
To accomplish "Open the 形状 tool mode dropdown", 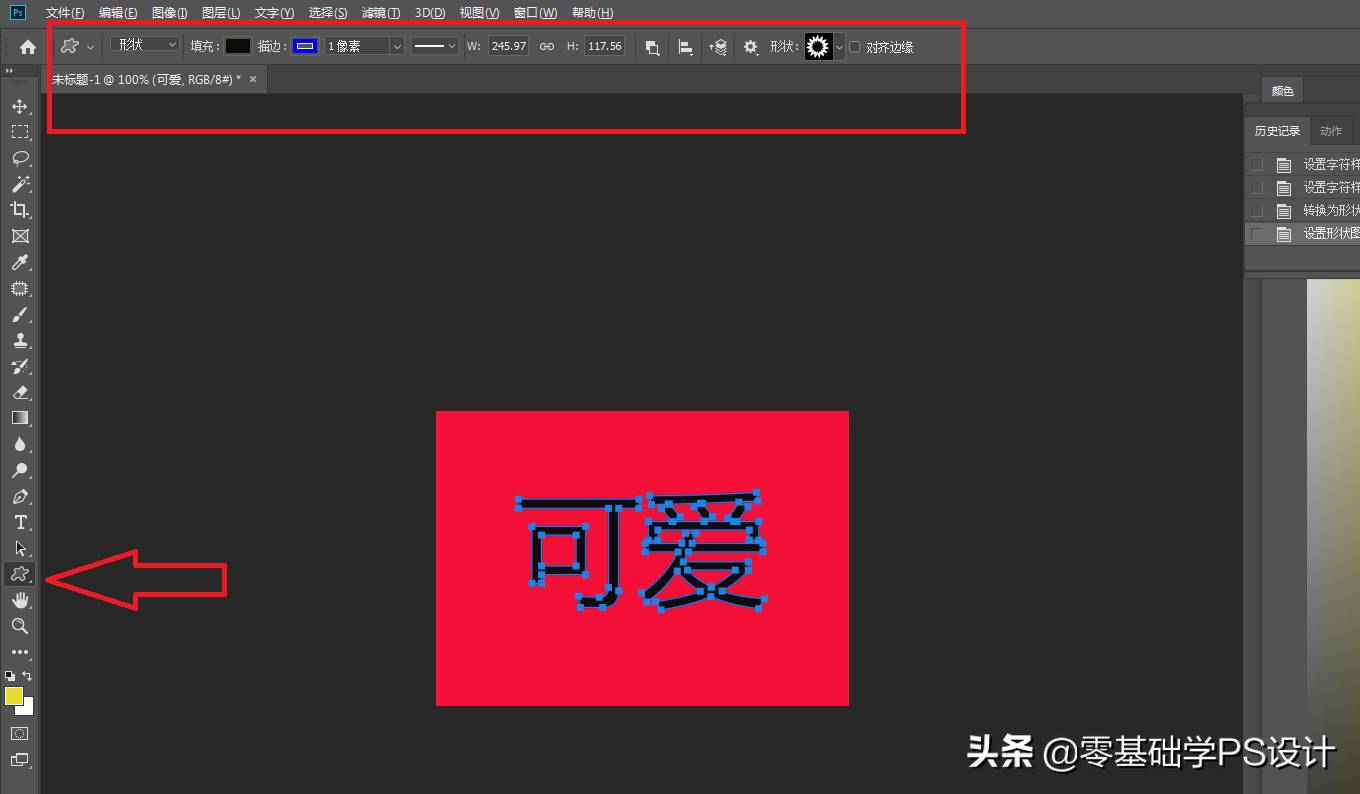I will click(143, 44).
